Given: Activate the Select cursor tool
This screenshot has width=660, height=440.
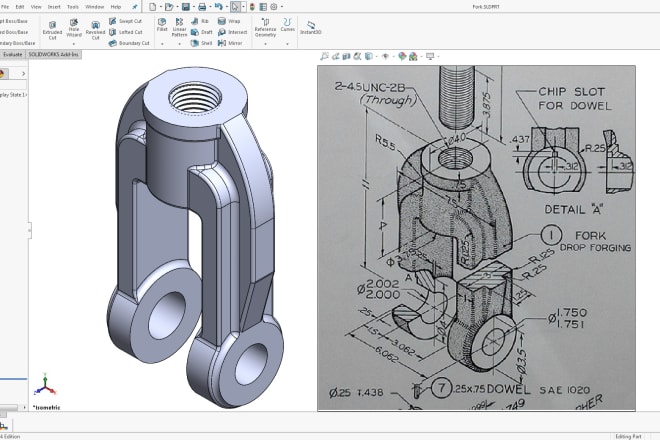Looking at the screenshot, I should (235, 7).
